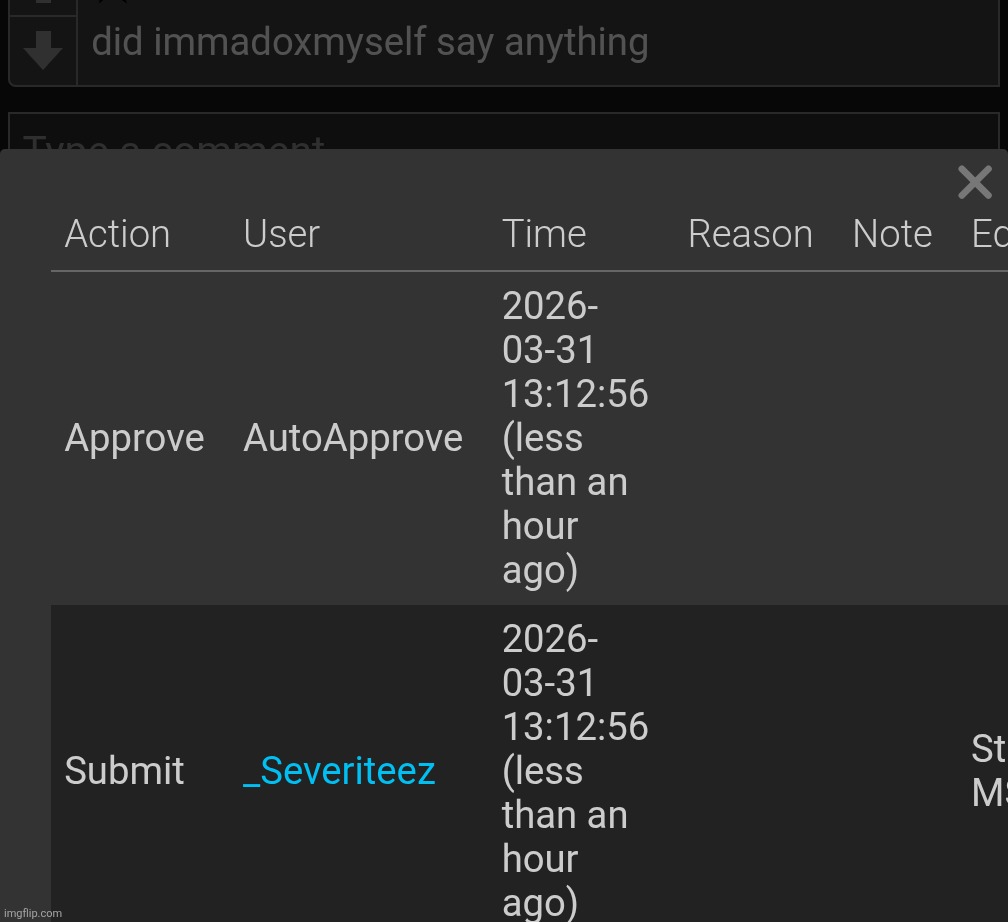1008x922 pixels.
Task: Click the cut-off Ed column header
Action: pyautogui.click(x=989, y=234)
